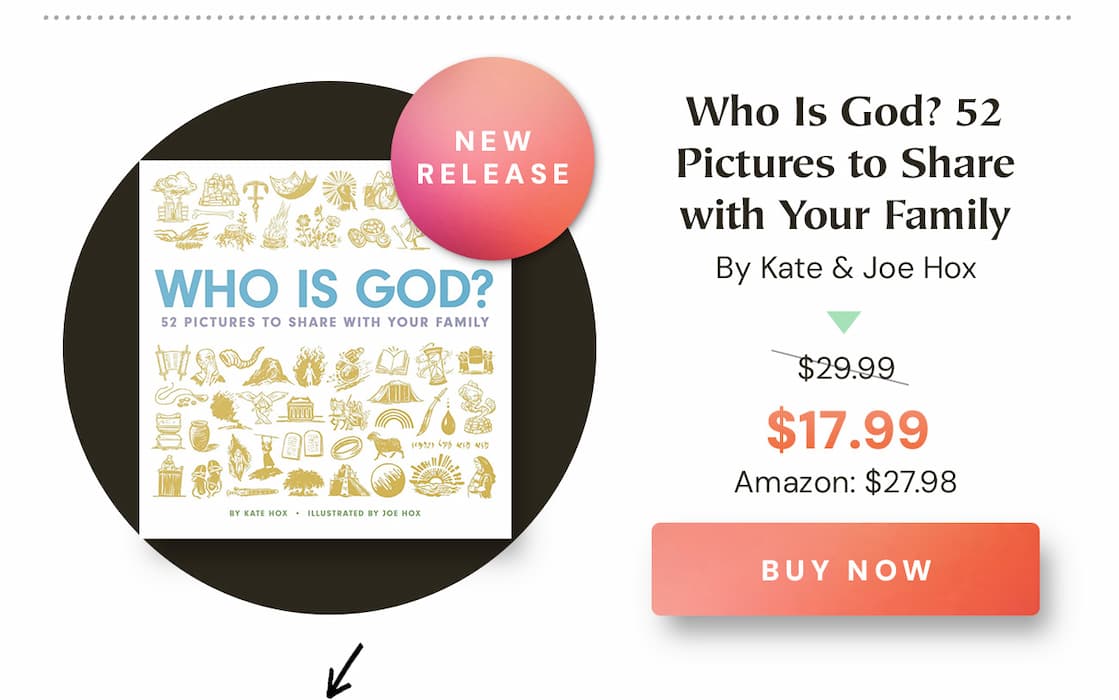This screenshot has height=700, width=1119.
Task: Select the Amazon: $27.98 price text
Action: (847, 482)
